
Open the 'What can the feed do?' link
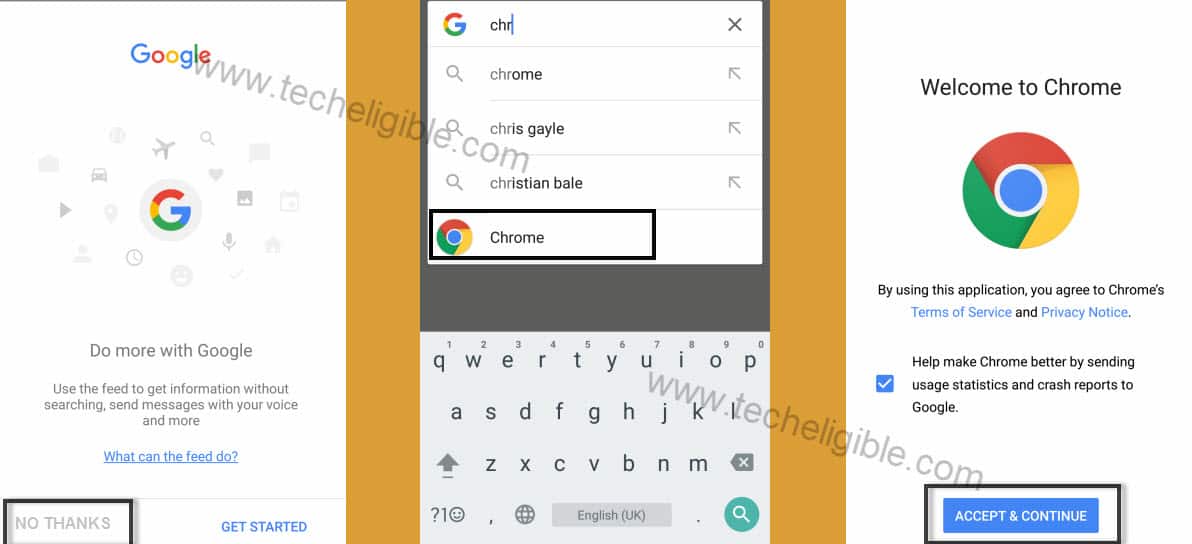tap(171, 457)
